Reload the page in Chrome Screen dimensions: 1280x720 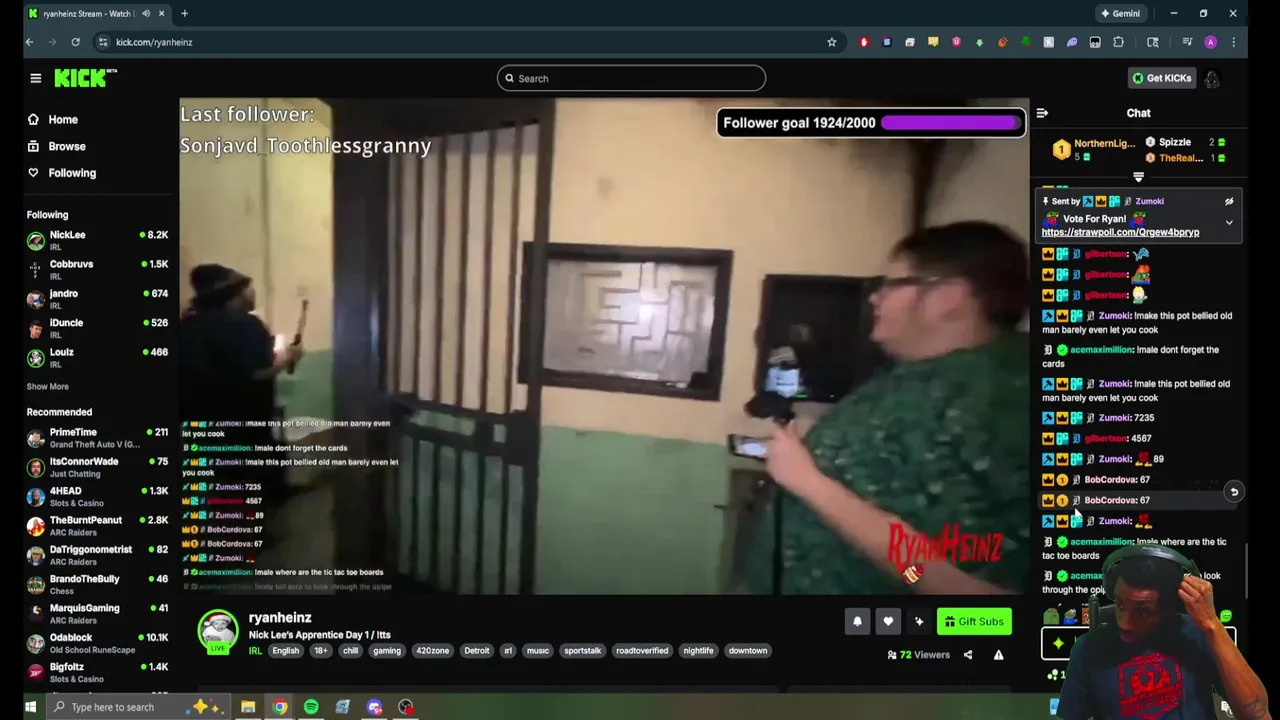pyautogui.click(x=75, y=42)
